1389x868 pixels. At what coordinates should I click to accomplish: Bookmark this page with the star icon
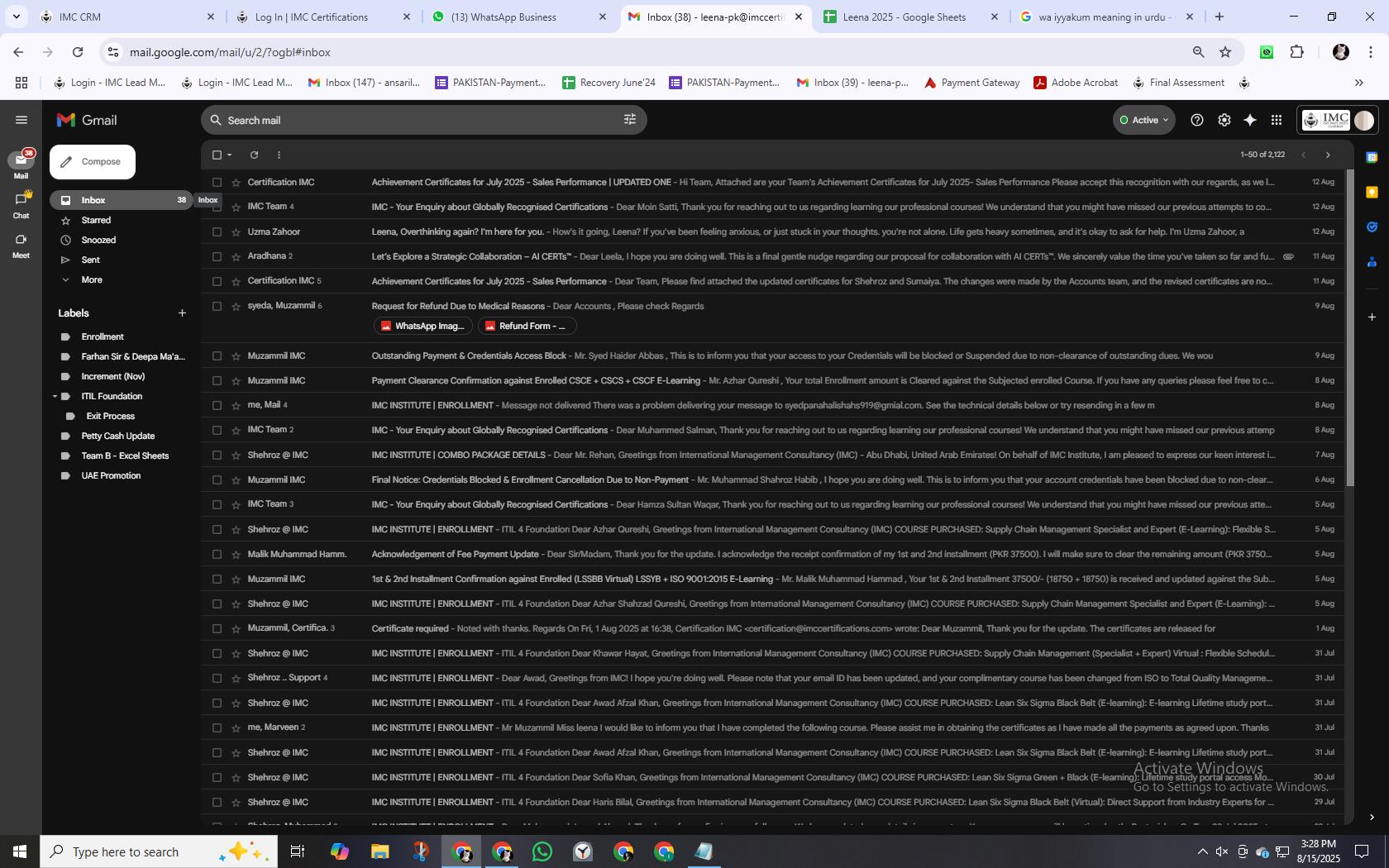[1225, 52]
